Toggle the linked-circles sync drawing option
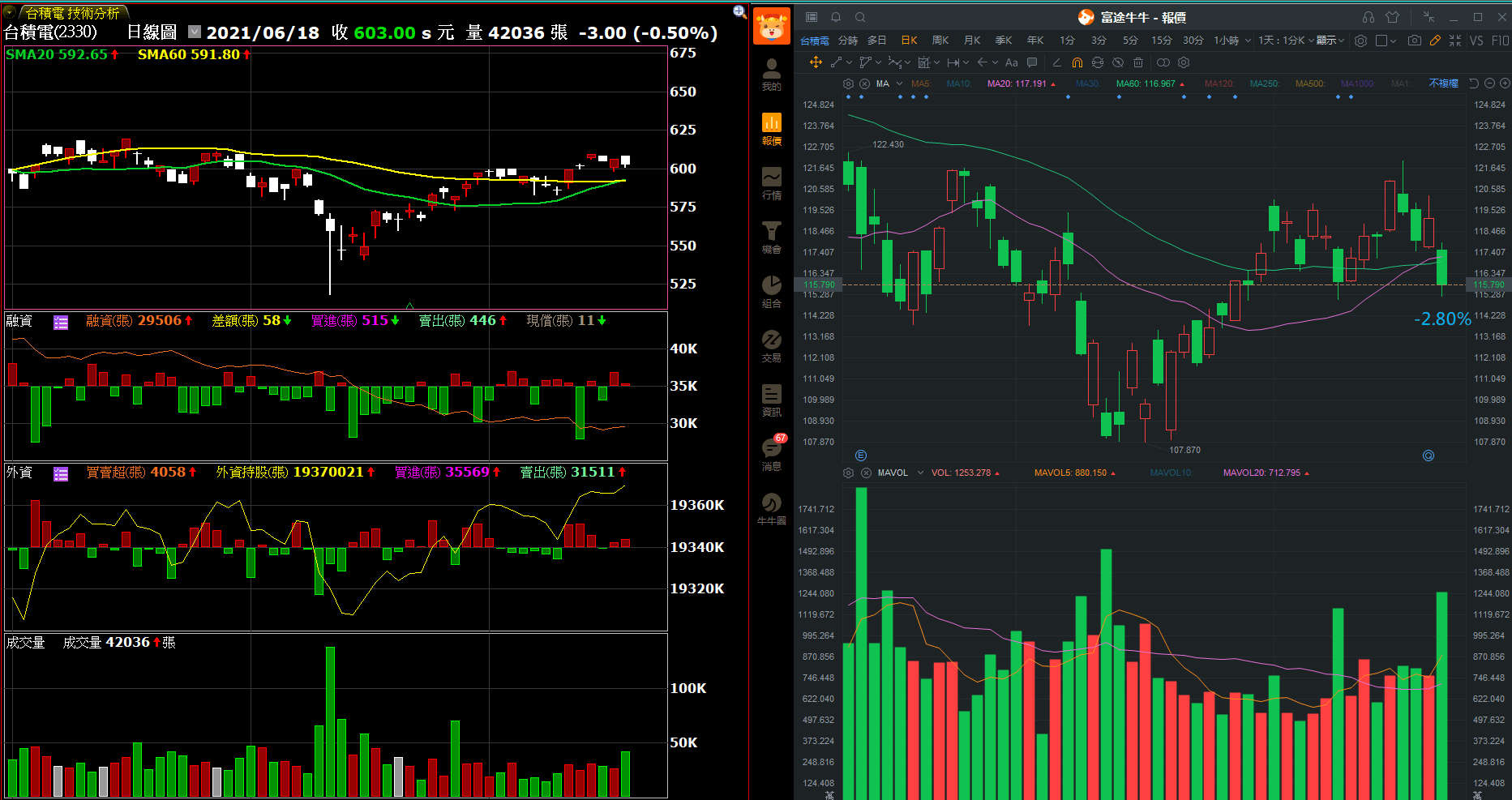This screenshot has width=1512, height=800. [x=1163, y=62]
